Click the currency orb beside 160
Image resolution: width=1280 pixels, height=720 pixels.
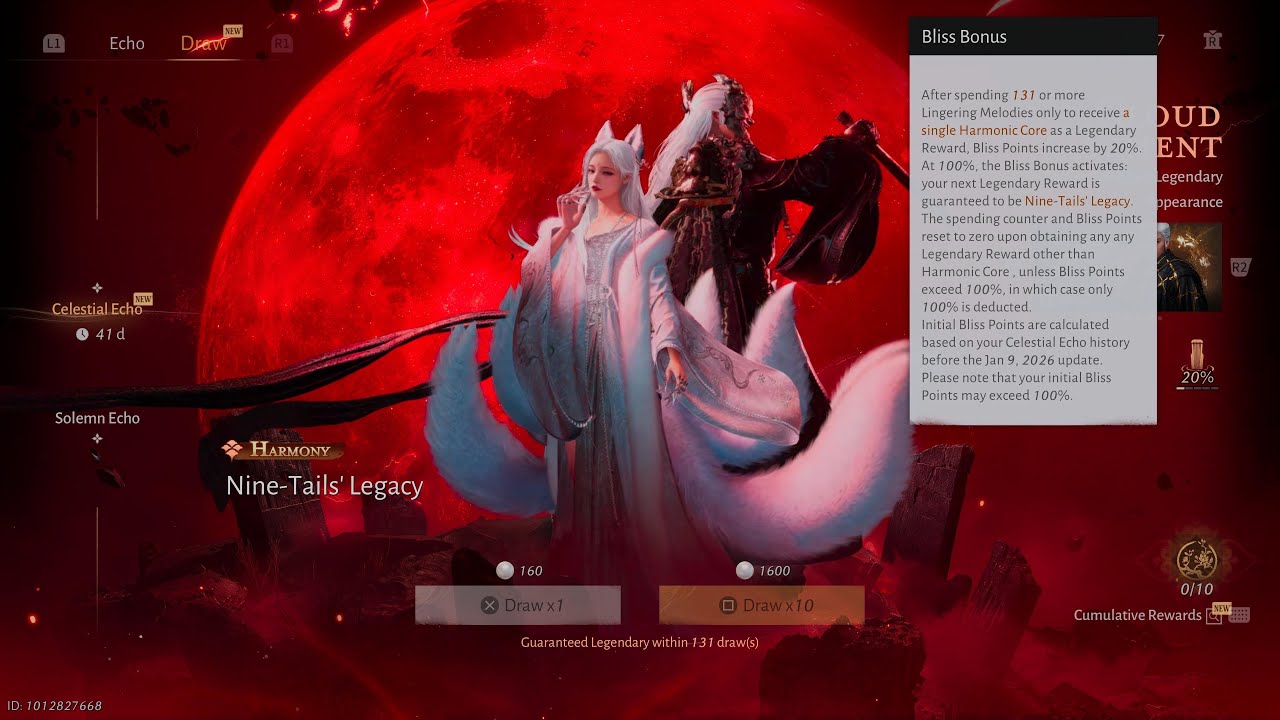505,570
